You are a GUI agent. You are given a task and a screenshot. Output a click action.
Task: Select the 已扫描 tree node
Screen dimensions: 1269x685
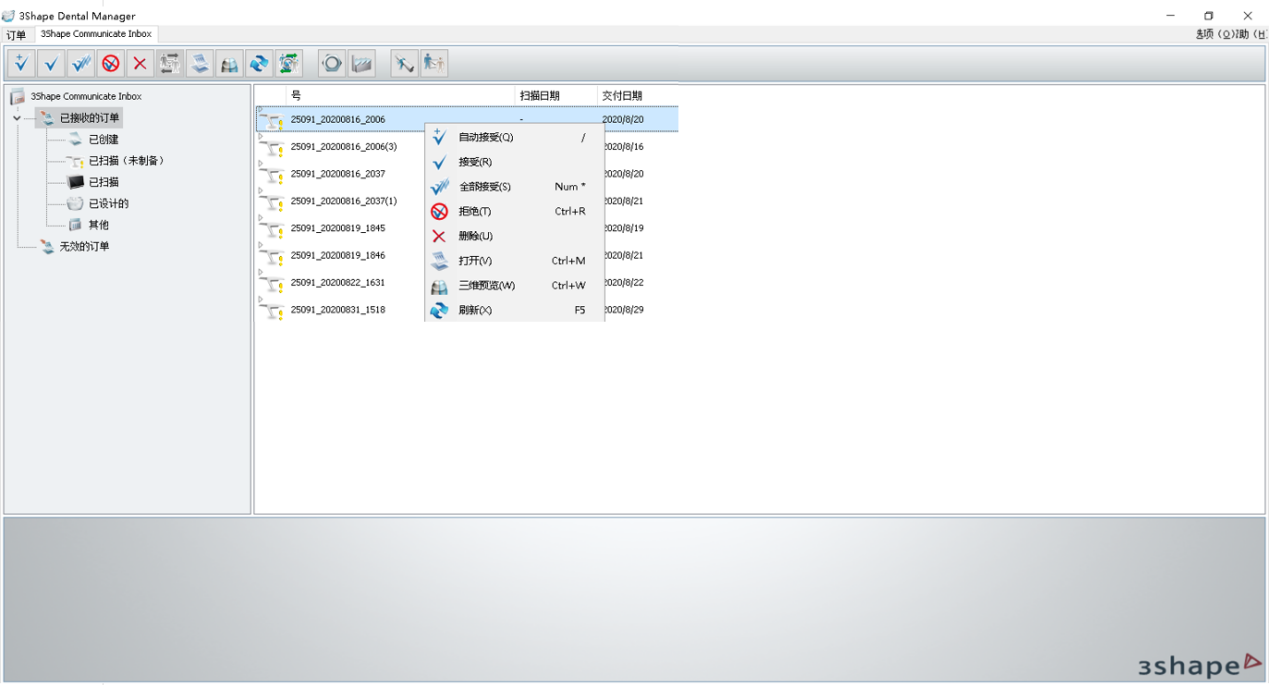point(104,182)
